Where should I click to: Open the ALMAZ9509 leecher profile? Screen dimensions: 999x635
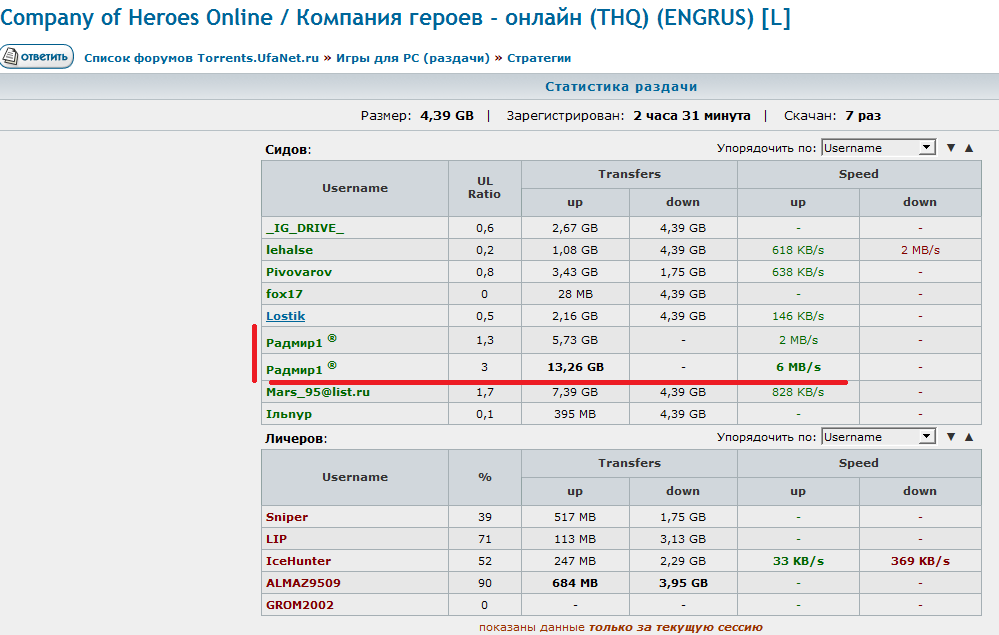coord(303,583)
